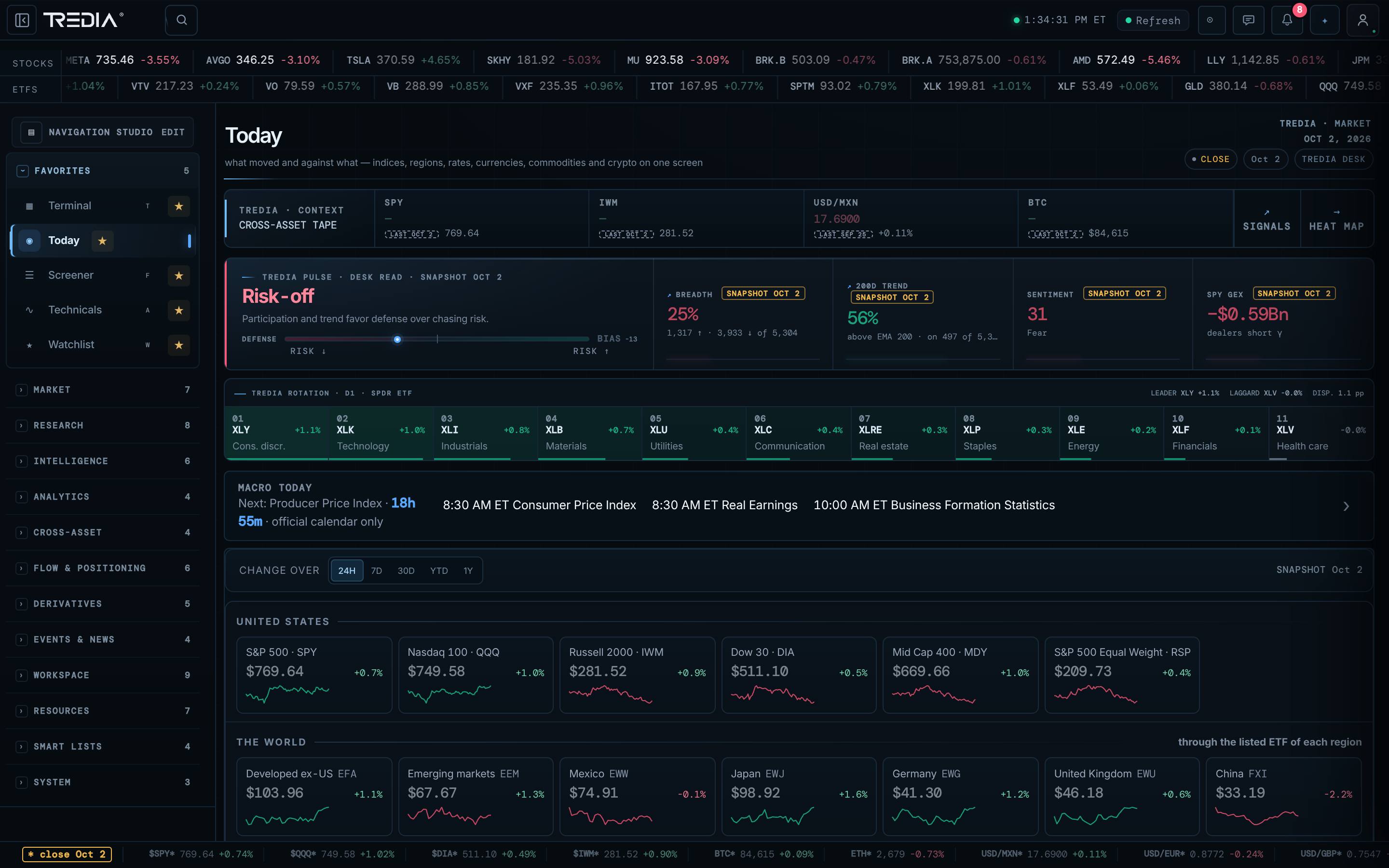This screenshot has height=868, width=1389.
Task: Unfavorite Watchlist with its star
Action: click(x=178, y=345)
